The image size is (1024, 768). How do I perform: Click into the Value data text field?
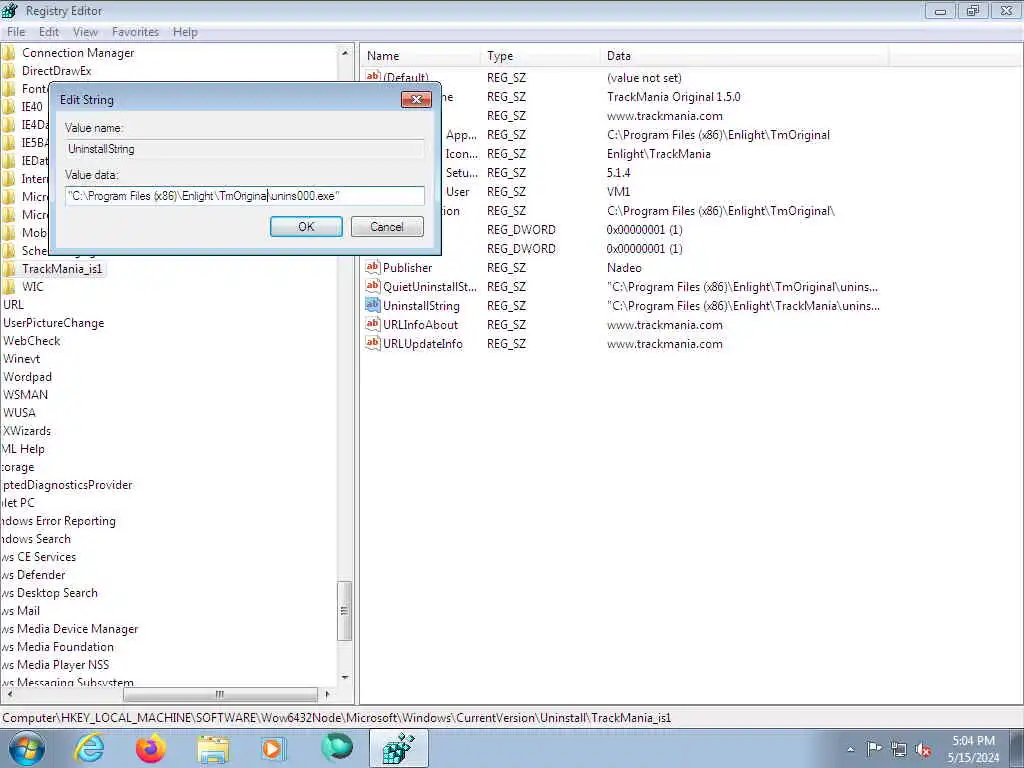245,196
